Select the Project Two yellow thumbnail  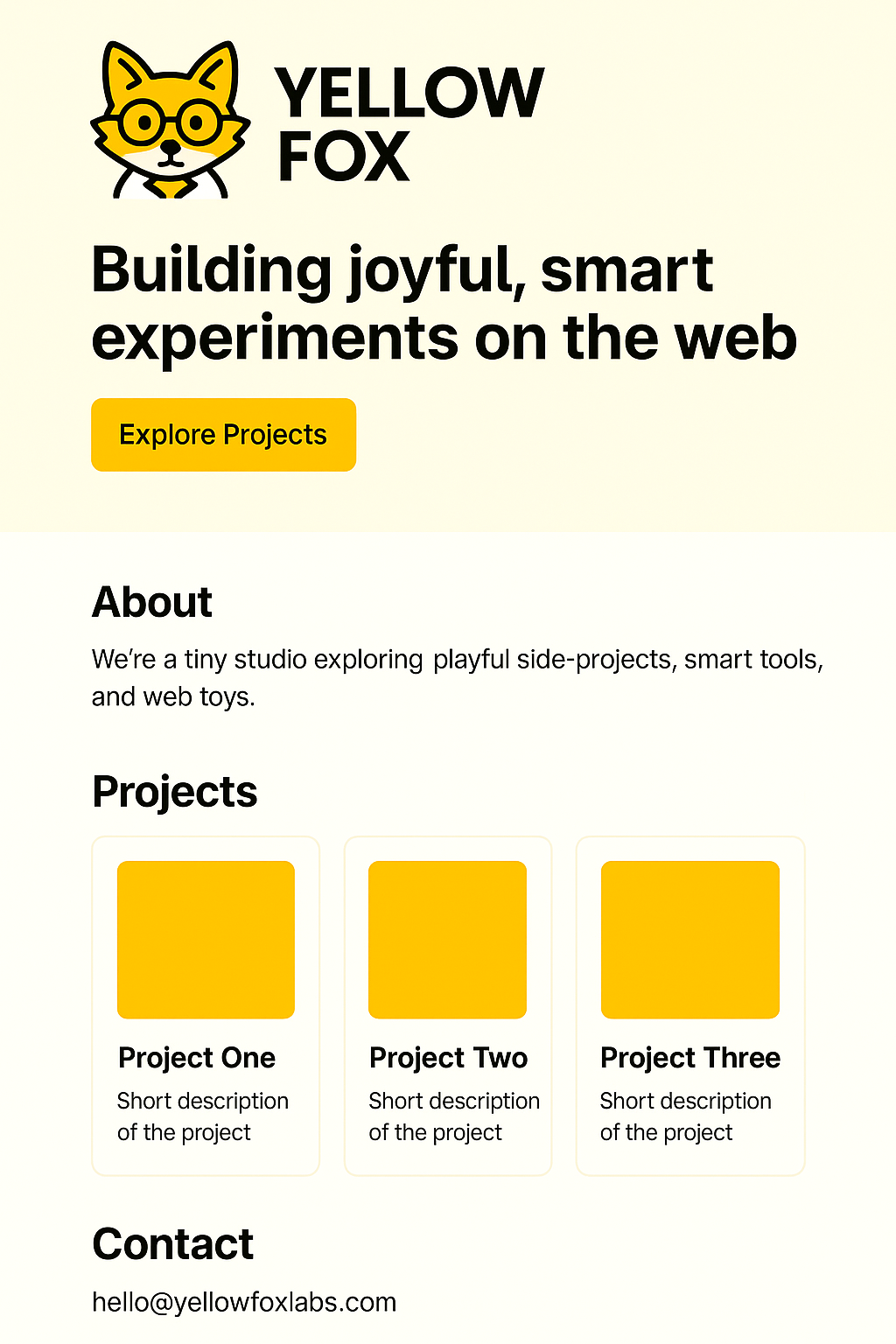(447, 940)
